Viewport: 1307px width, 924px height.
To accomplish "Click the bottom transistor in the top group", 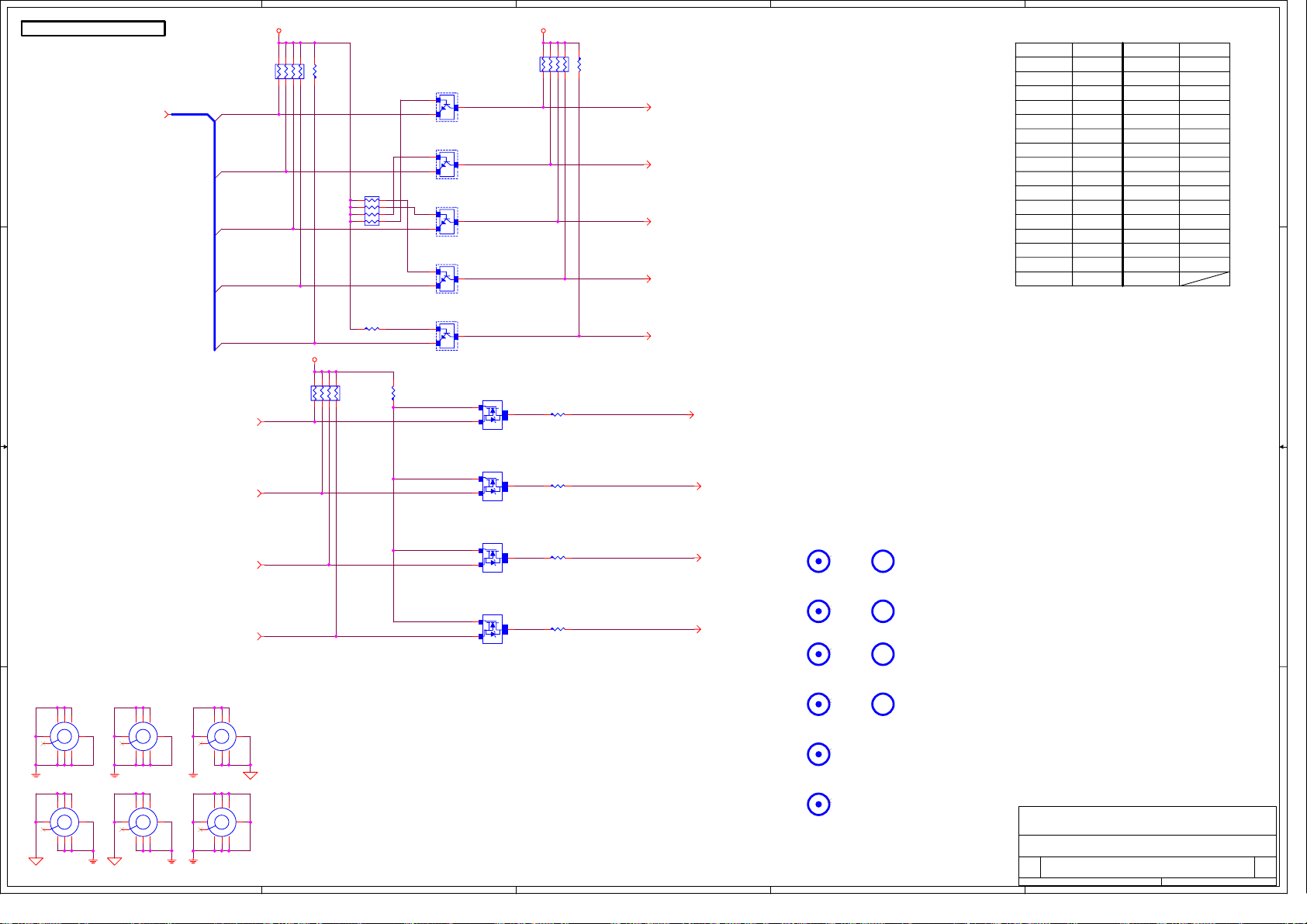I will tap(447, 336).
